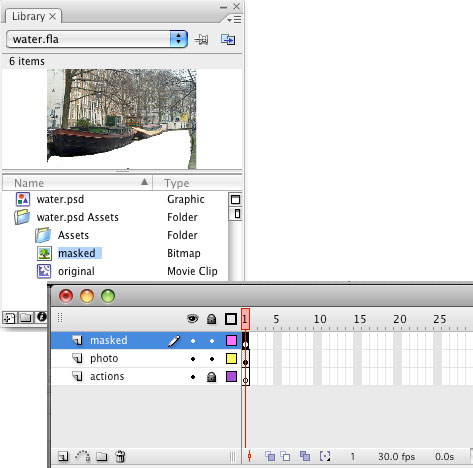Open the Library panel options menu
The image size is (473, 468).
click(x=234, y=20)
